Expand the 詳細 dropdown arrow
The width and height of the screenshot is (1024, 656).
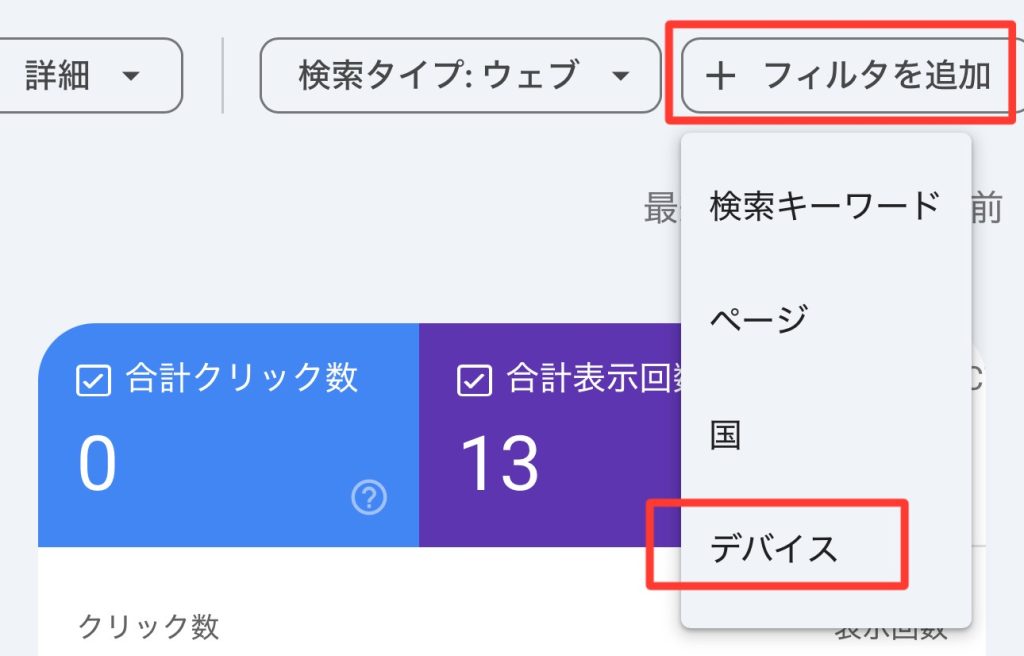tap(130, 76)
